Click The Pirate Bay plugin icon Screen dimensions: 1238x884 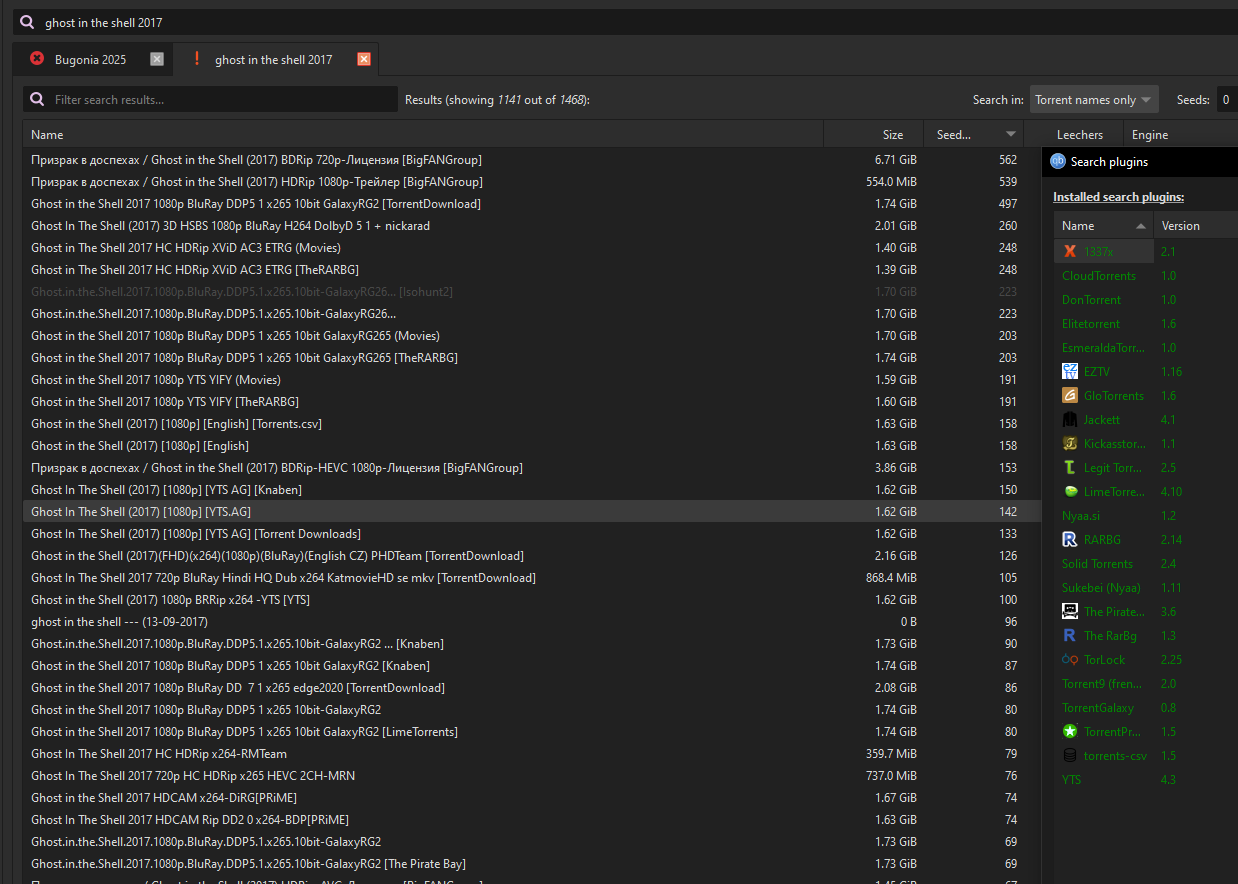point(1070,612)
